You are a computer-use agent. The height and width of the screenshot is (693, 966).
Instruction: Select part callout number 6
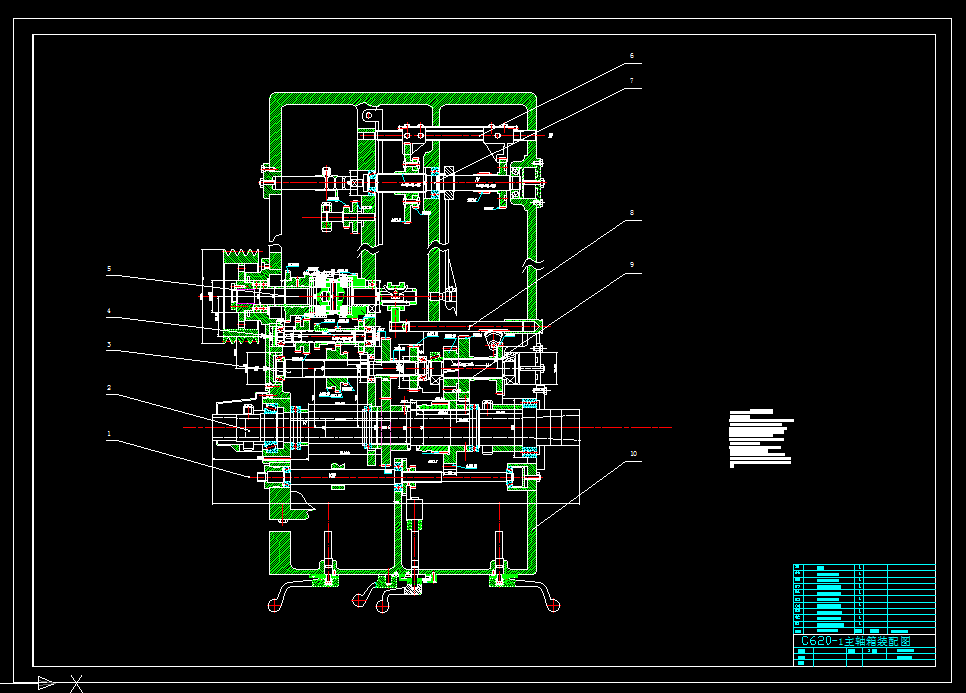tap(631, 55)
